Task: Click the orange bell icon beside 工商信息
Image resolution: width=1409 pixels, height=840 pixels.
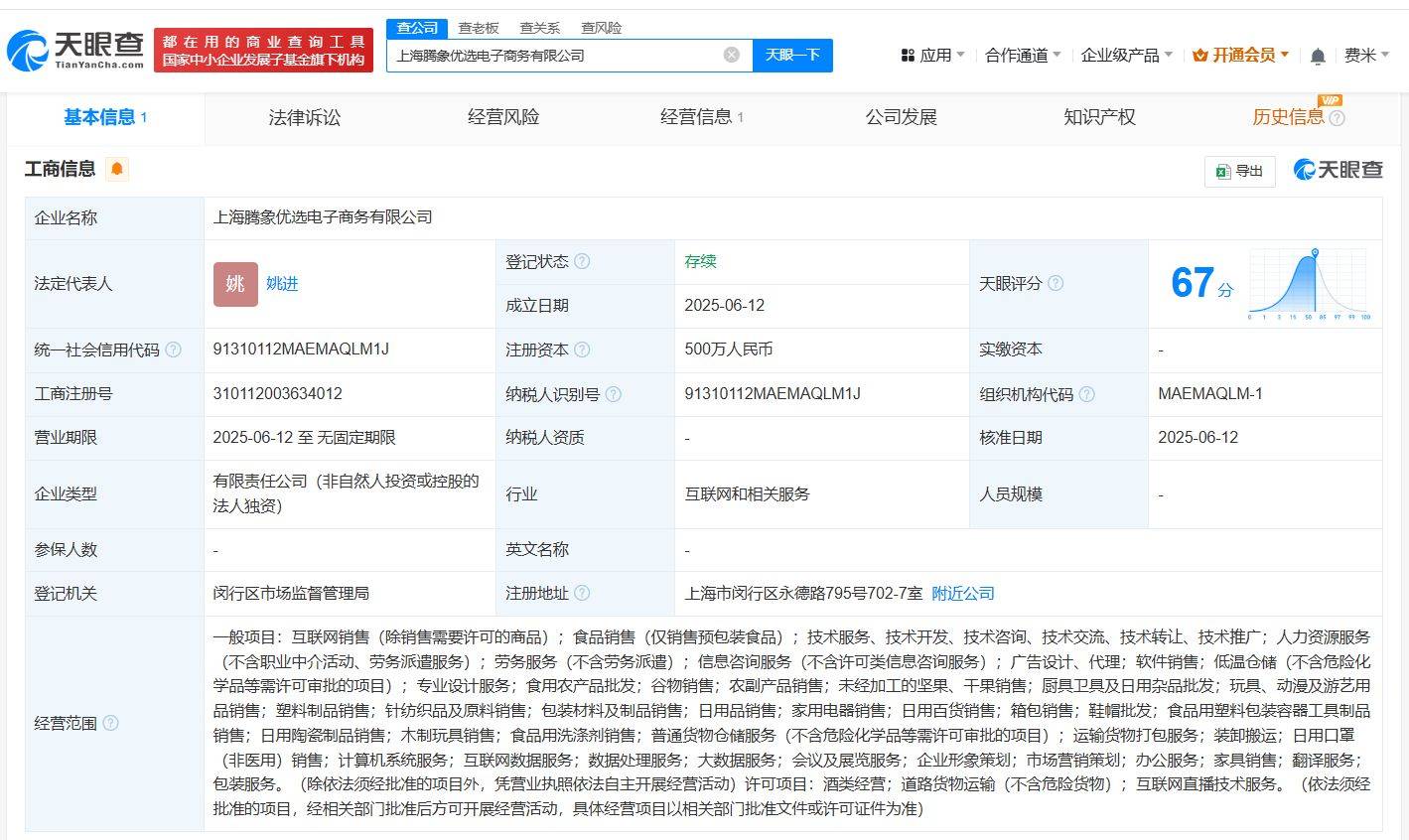Action: (x=117, y=169)
